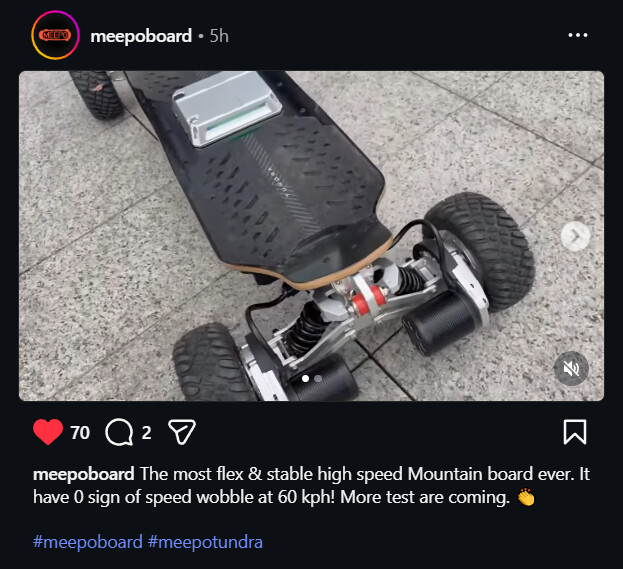Viewport: 623px width, 569px height.
Task: Share the post with the paper plane icon
Action: click(x=182, y=432)
